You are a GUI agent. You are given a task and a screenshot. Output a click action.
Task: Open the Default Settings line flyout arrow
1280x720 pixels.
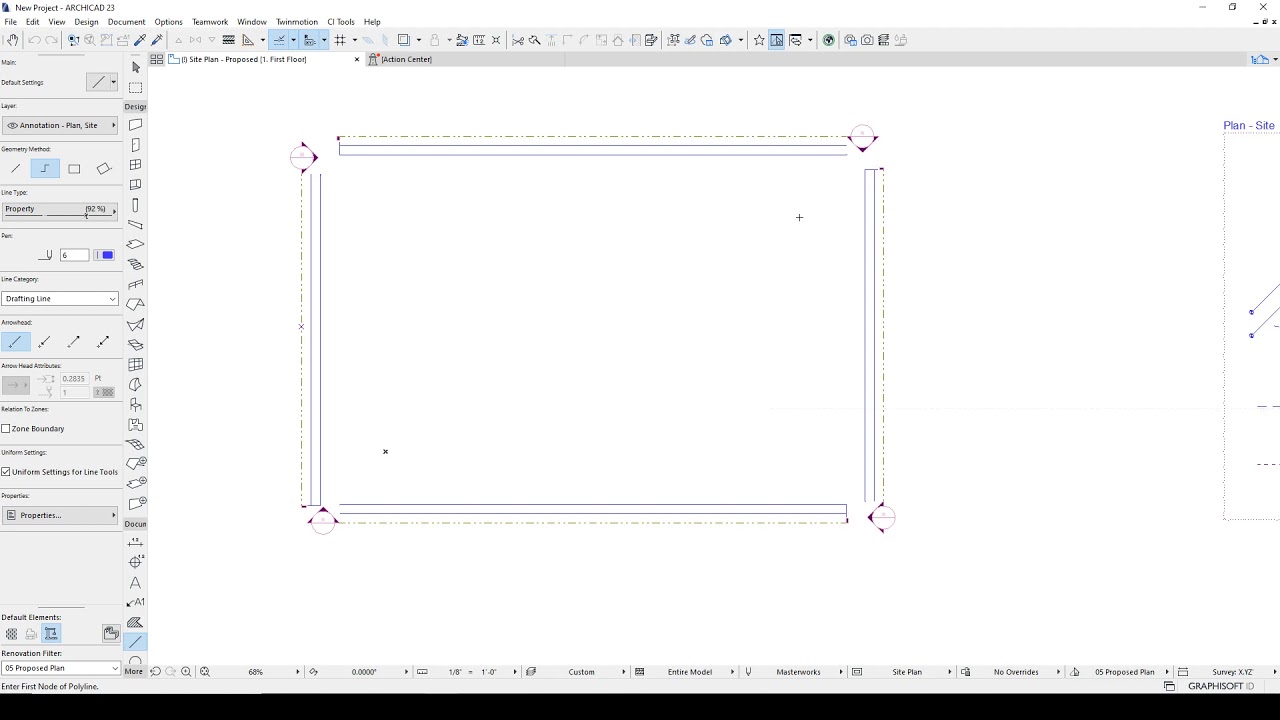coord(113,82)
